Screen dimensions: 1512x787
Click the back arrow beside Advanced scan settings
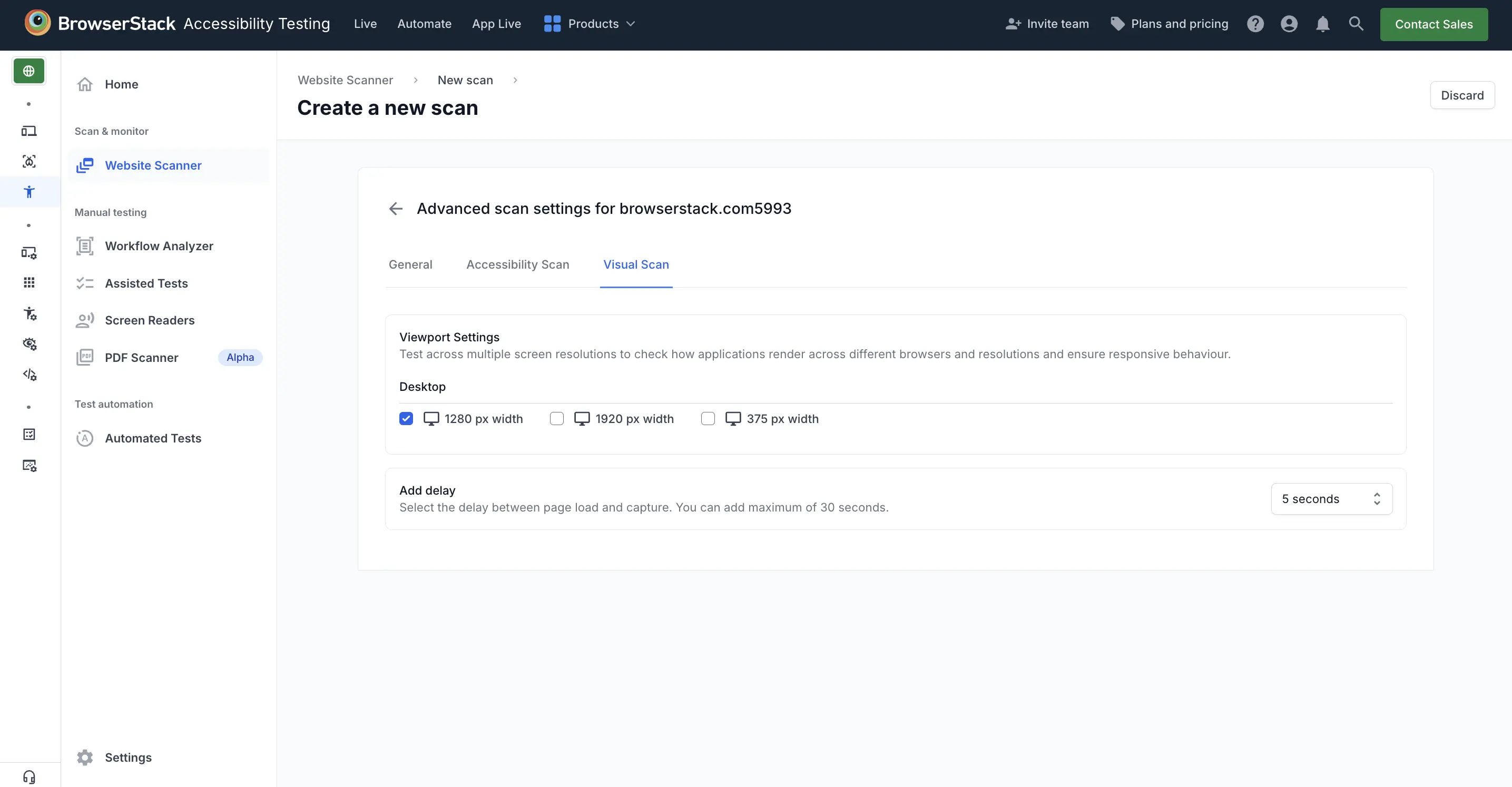396,209
